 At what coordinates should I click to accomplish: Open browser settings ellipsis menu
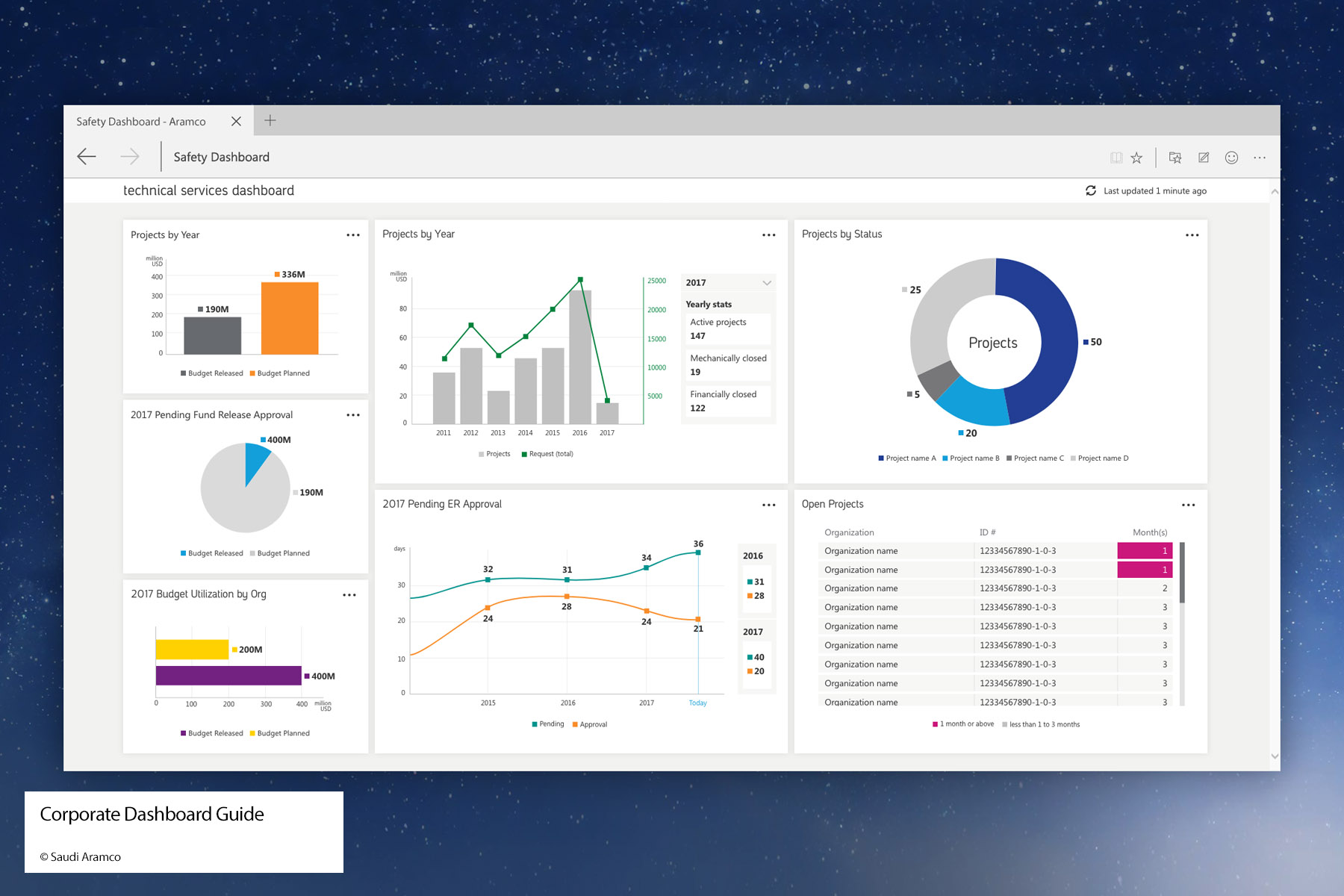(1260, 158)
